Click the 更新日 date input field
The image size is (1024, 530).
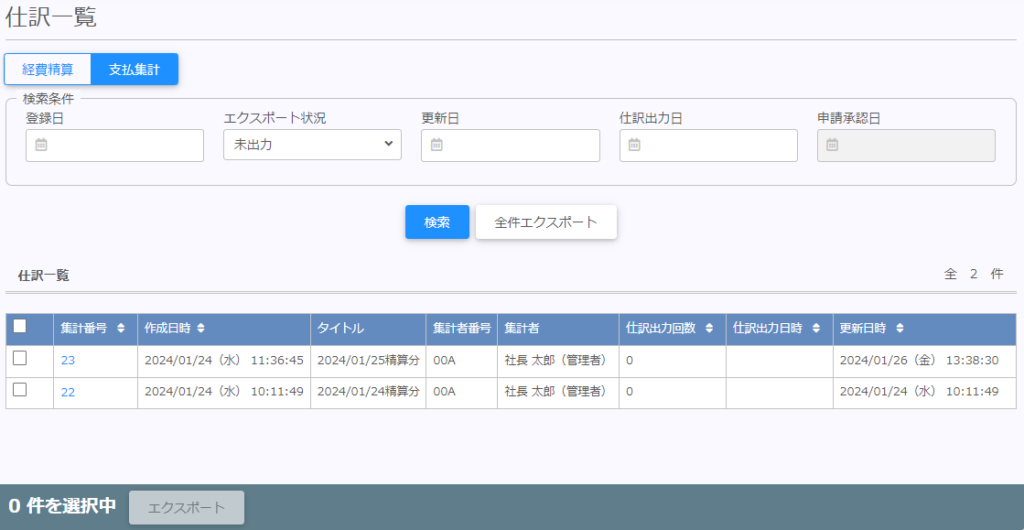(520, 145)
